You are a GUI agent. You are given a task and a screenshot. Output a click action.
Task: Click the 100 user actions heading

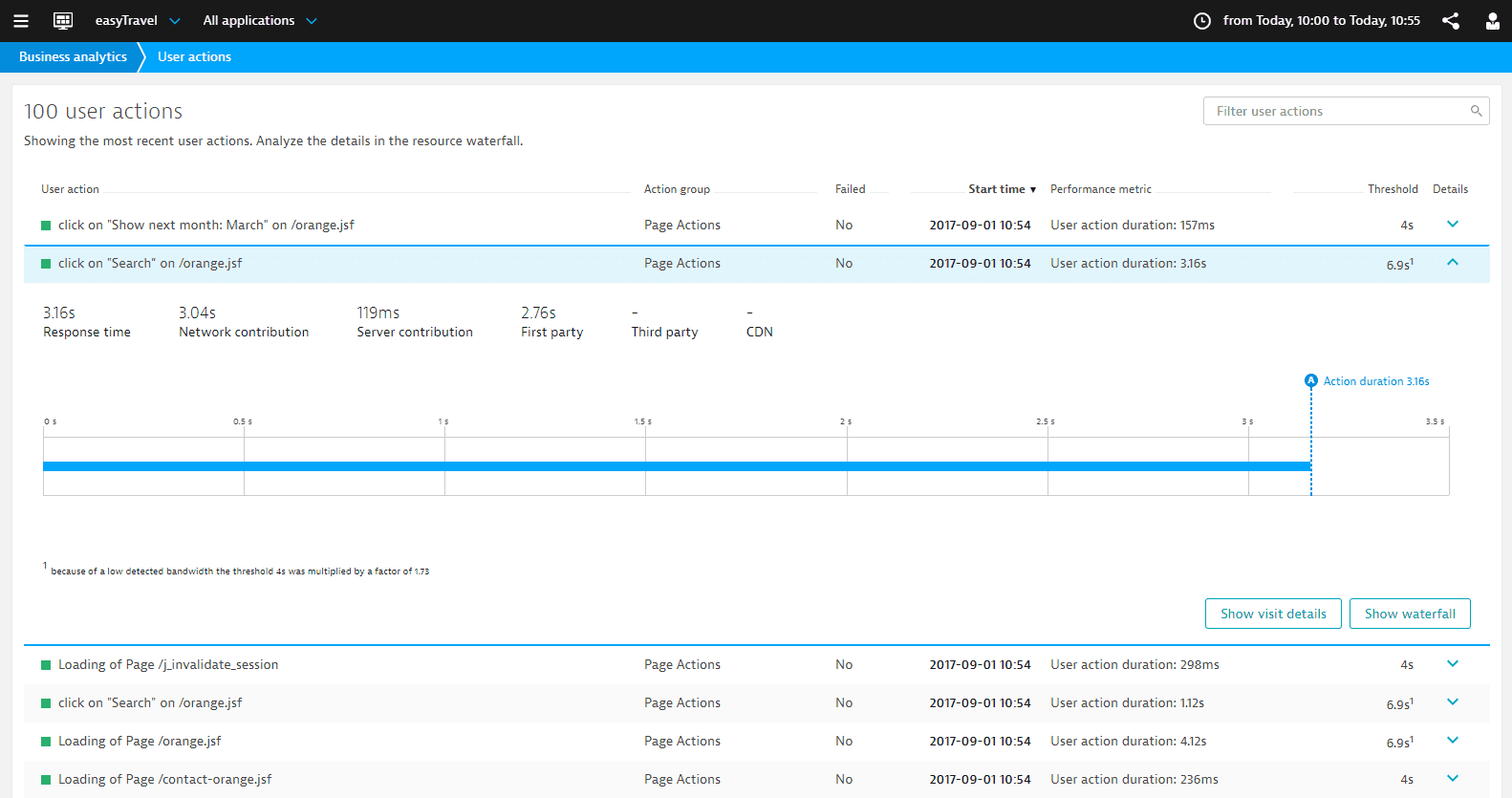click(x=103, y=112)
